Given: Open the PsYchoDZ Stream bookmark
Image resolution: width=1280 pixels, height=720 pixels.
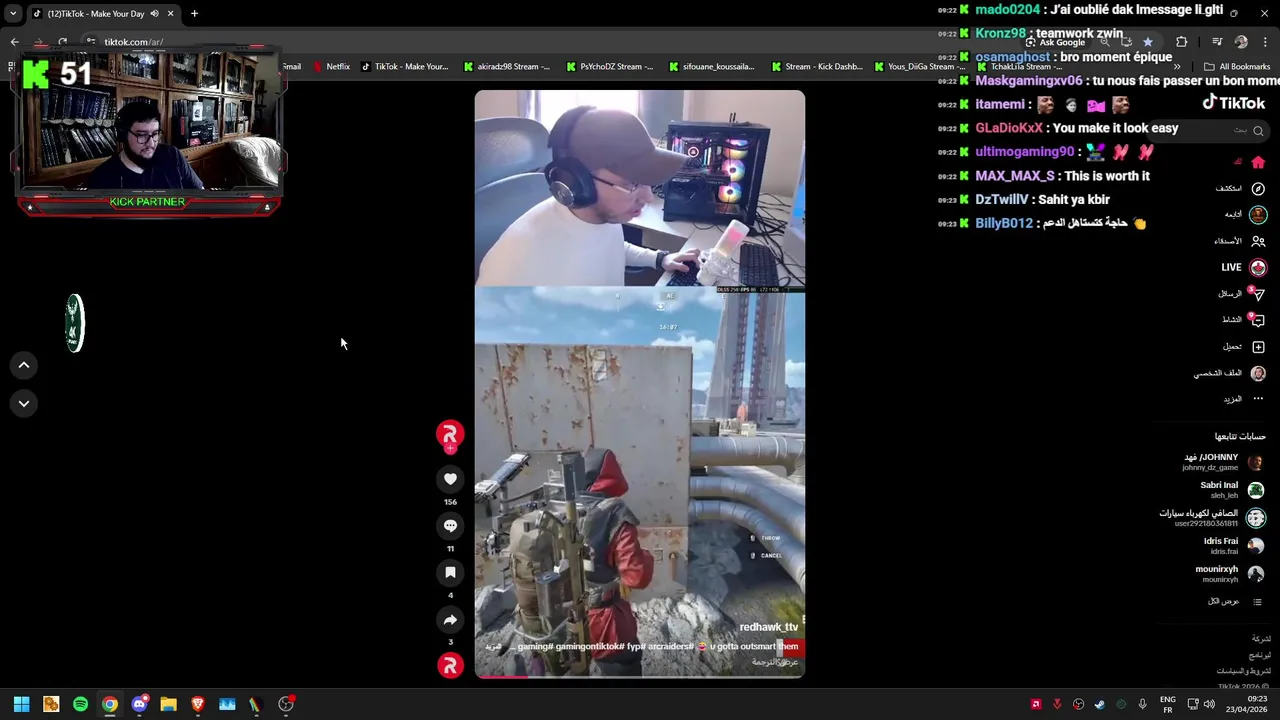Looking at the screenshot, I should click(x=610, y=67).
